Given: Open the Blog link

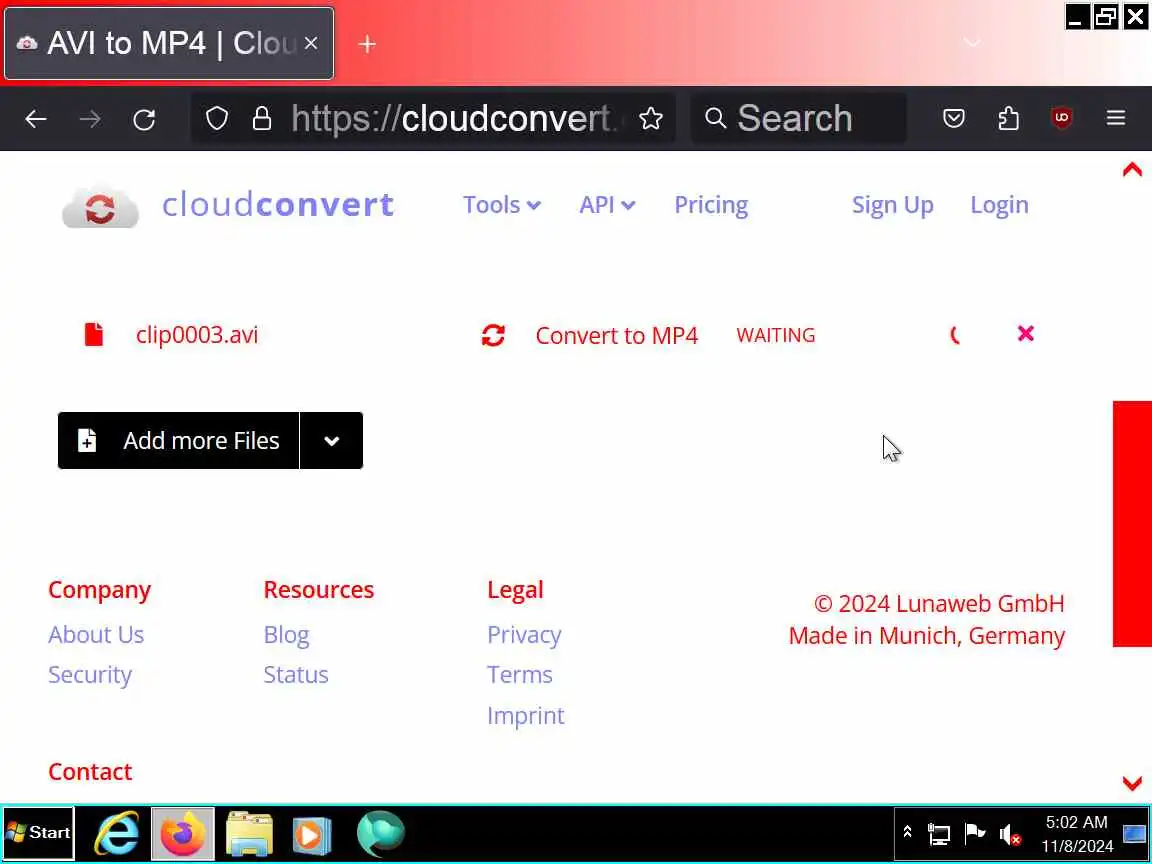Looking at the screenshot, I should coord(287,635).
